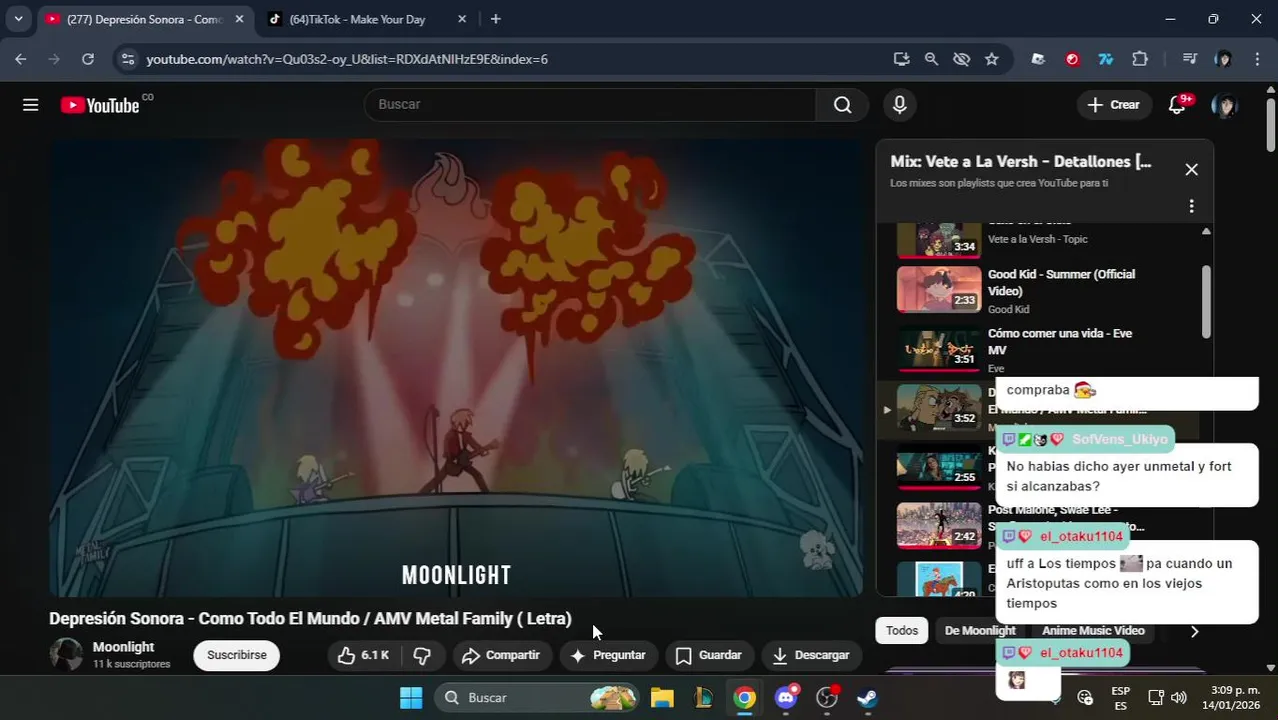Viewport: 1278px width, 720px height.
Task: Select the Anime Music Video chip
Action: click(1093, 630)
